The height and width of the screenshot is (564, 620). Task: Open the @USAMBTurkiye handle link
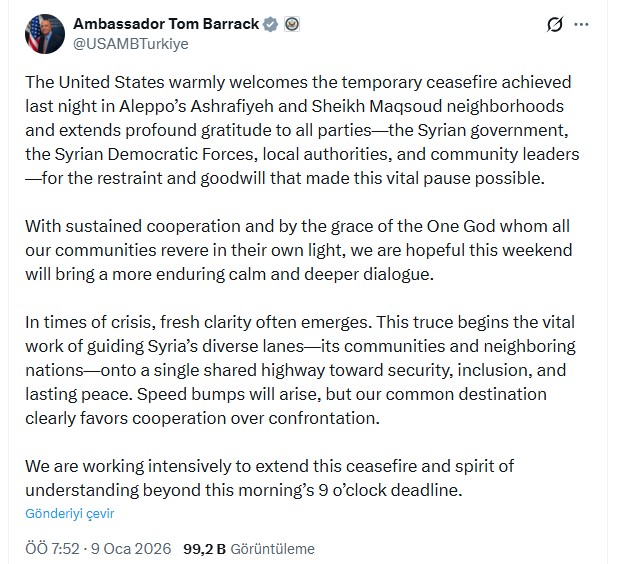point(130,44)
